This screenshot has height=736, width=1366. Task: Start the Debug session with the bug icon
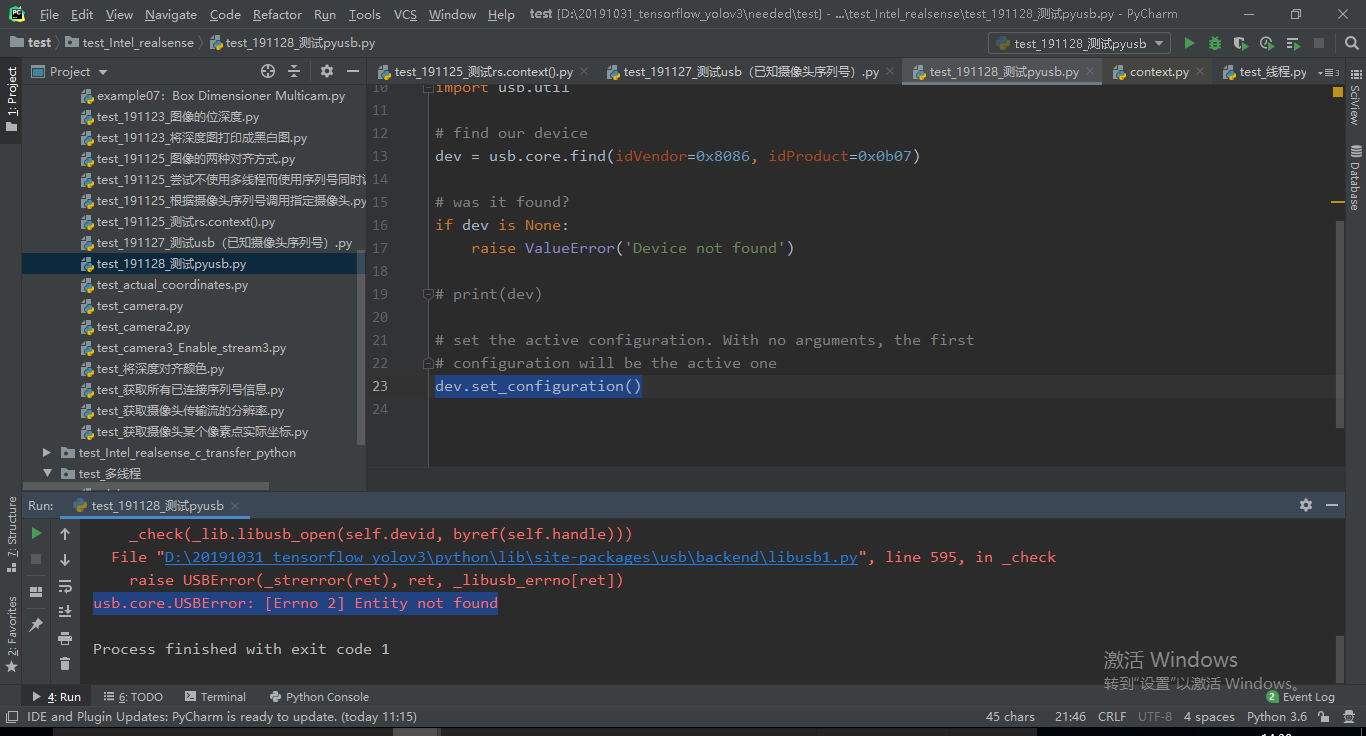1213,43
